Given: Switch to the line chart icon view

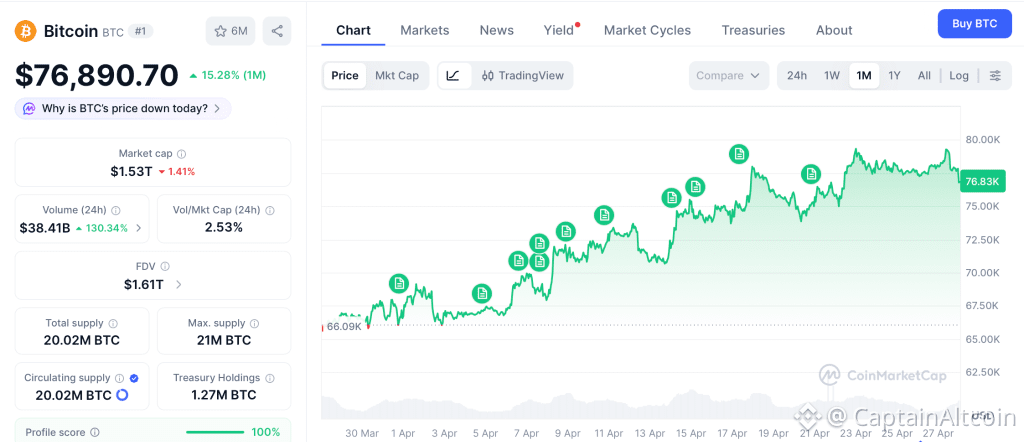Looking at the screenshot, I should pyautogui.click(x=453, y=75).
